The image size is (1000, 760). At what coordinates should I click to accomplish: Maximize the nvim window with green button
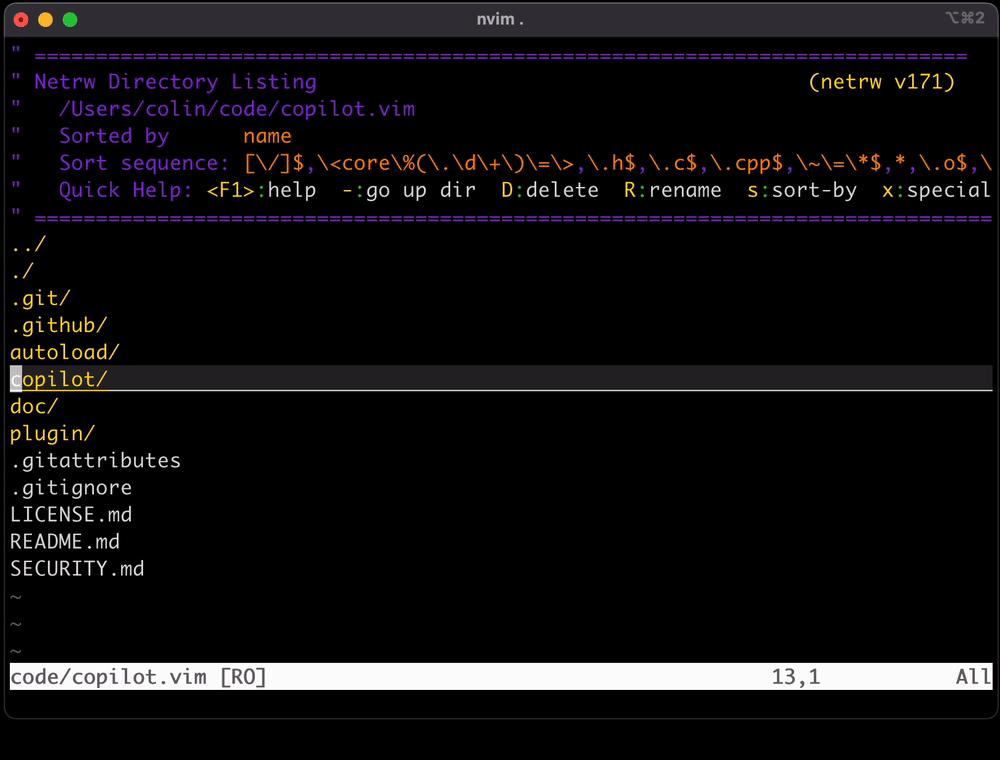coord(70,20)
